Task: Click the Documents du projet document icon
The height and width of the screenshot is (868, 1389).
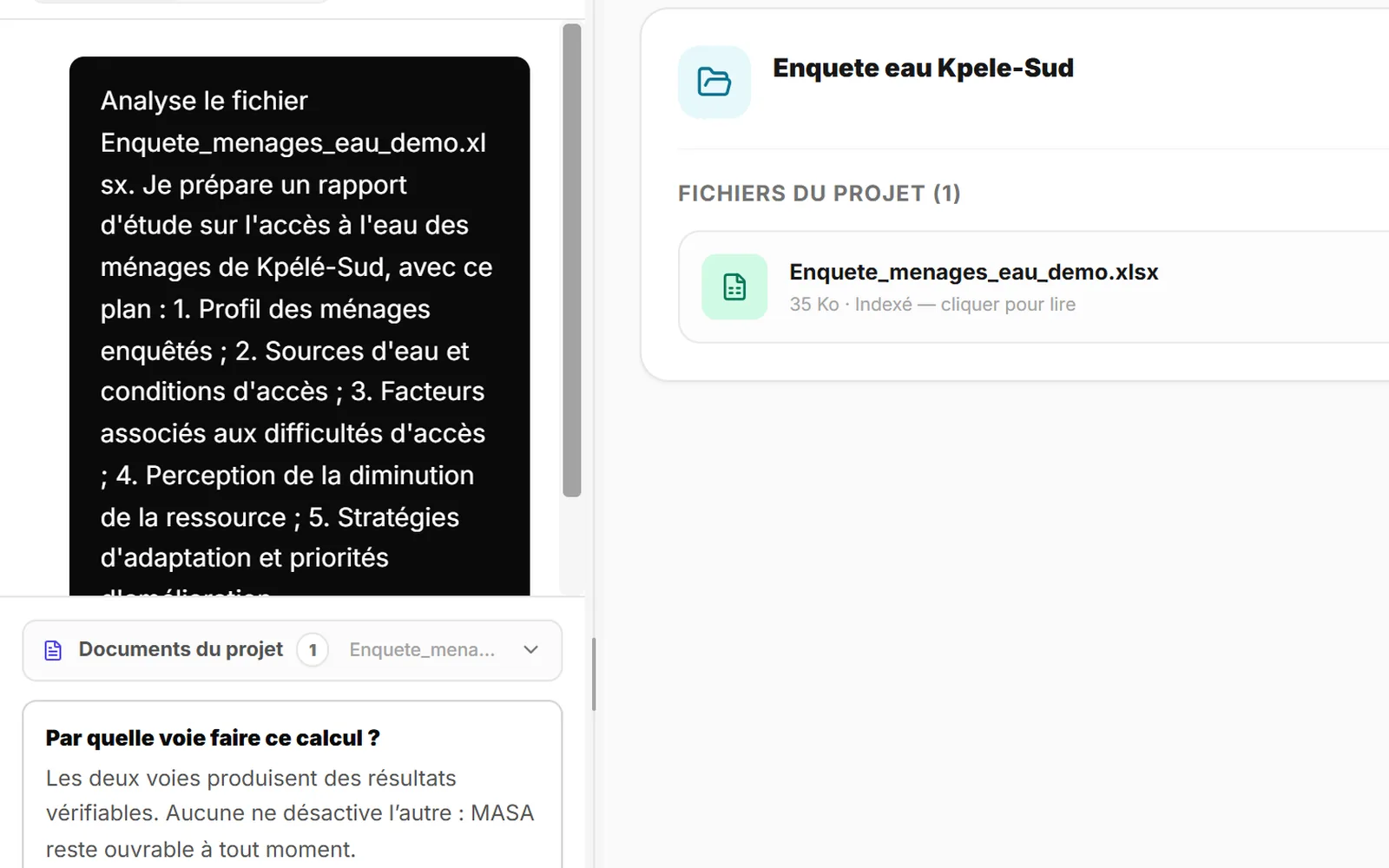Action: click(x=53, y=650)
